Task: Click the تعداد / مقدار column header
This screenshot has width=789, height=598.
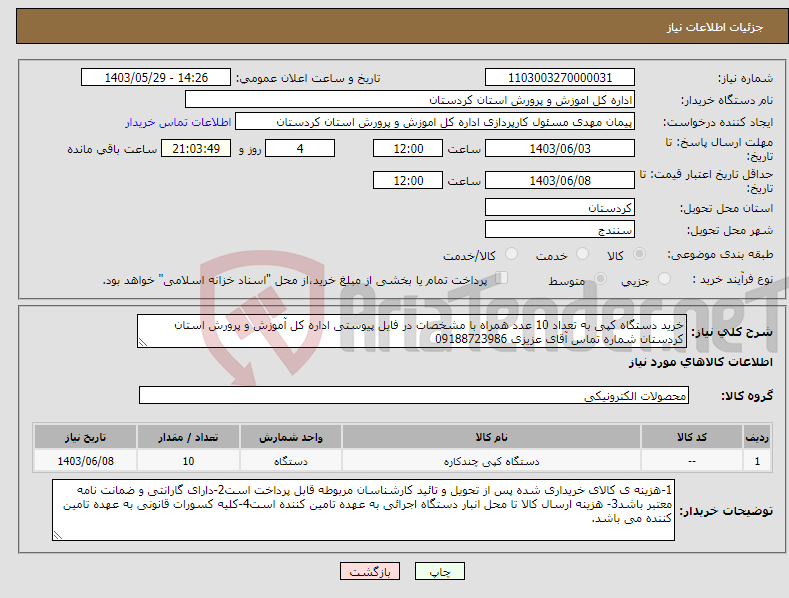Action: coord(188,437)
